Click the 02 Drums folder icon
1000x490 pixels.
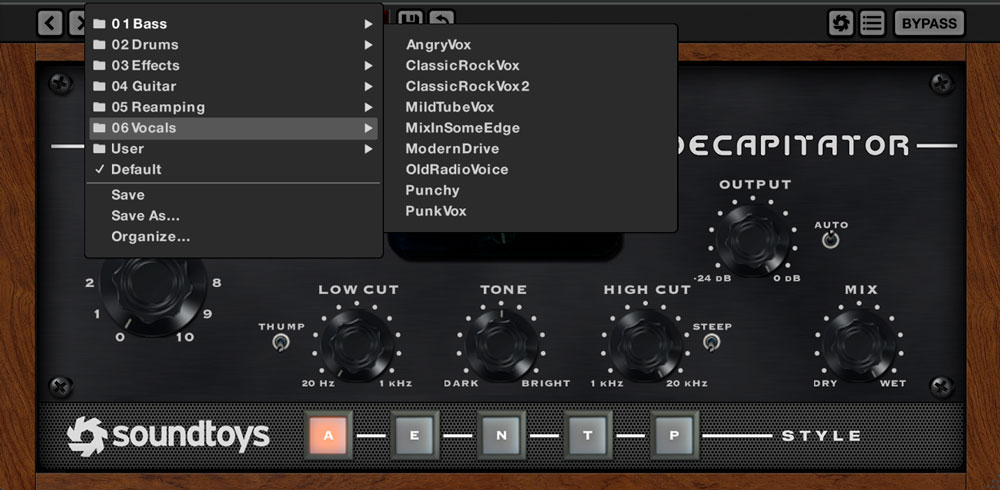(x=99, y=45)
